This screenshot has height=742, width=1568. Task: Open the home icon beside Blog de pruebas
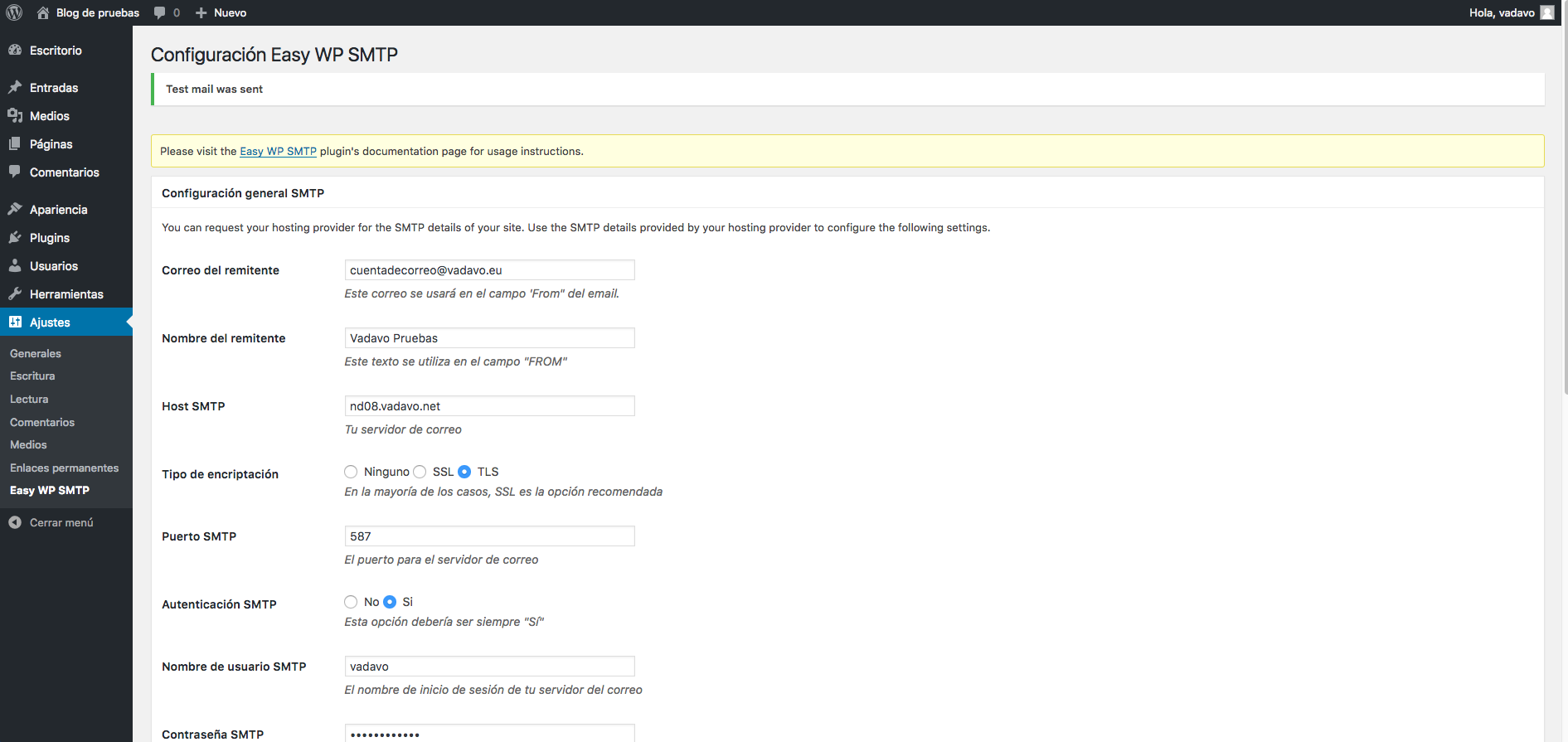click(43, 12)
